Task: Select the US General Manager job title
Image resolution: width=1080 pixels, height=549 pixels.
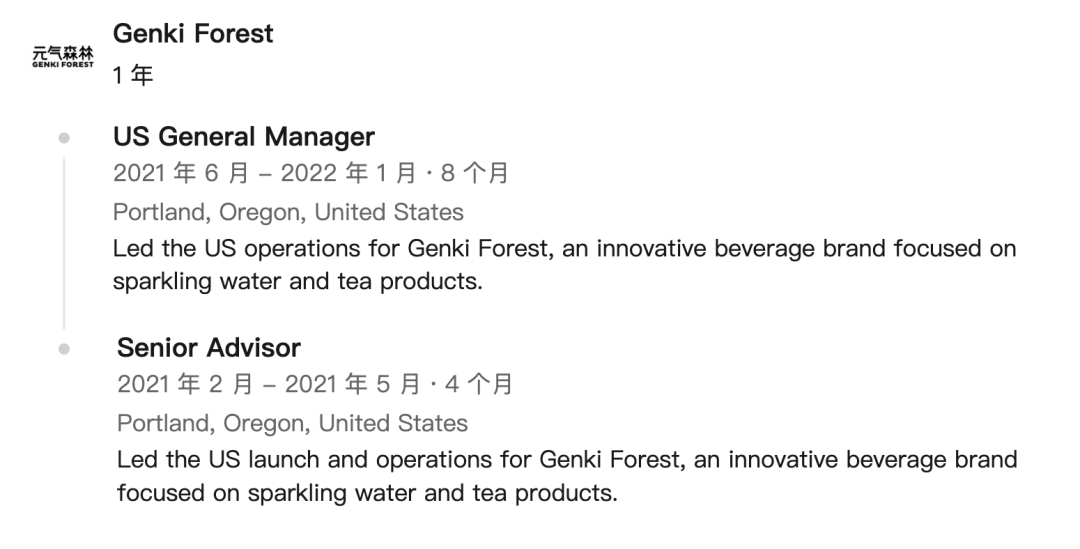Action: pyautogui.click(x=244, y=137)
